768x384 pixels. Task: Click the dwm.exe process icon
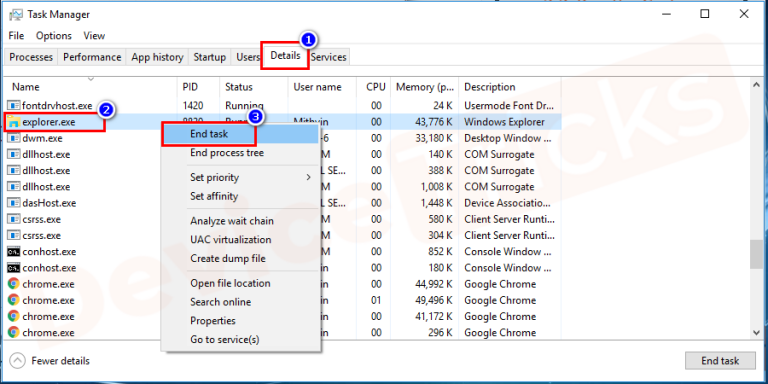(13, 138)
